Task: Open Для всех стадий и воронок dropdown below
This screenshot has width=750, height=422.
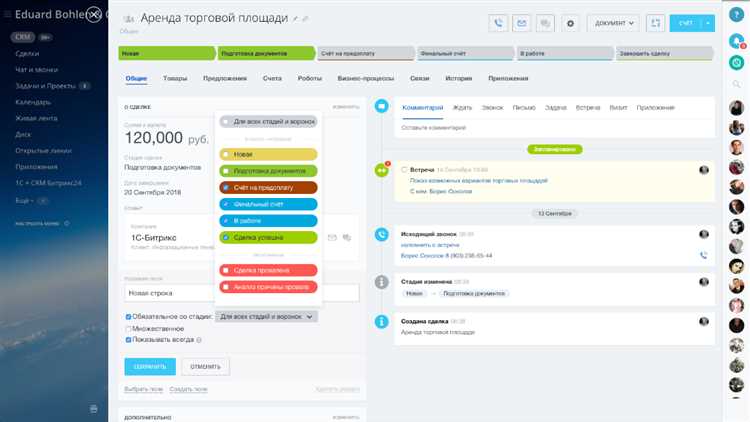Action: pyautogui.click(x=266, y=317)
